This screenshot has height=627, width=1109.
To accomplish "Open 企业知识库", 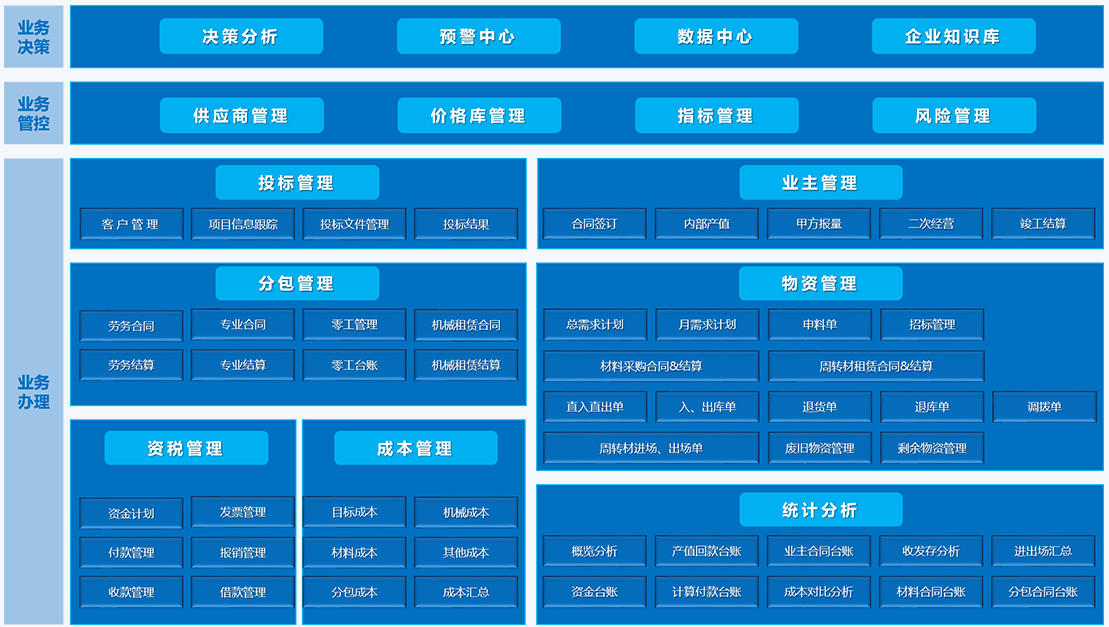I will click(953, 37).
